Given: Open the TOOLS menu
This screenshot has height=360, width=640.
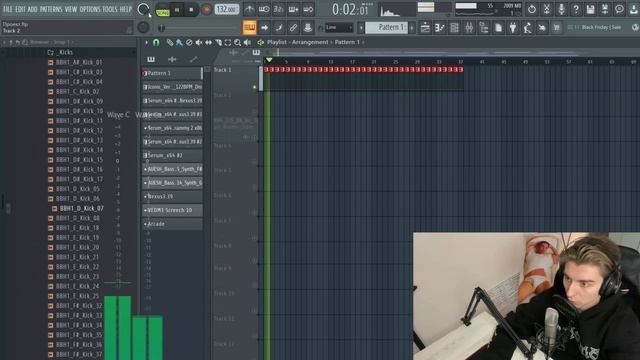Looking at the screenshot, I should pyautogui.click(x=109, y=9).
